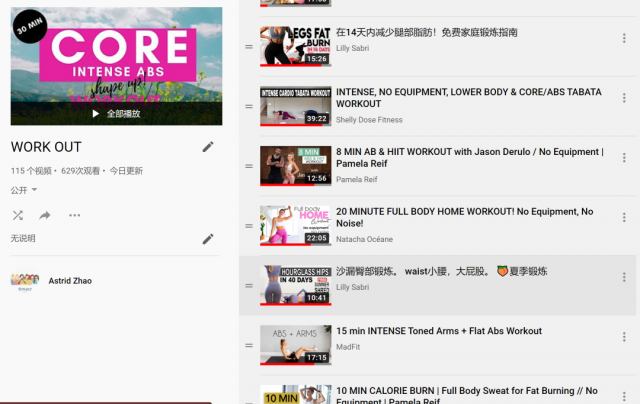Grab reorder handle of Legs Fat Burn row
Image resolution: width=640 pixels, height=404 pixels.
pyautogui.click(x=249, y=47)
